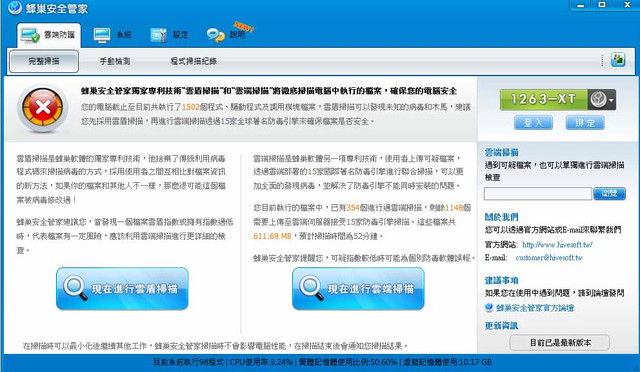Select the 完整掃描 sub-tab

[44, 61]
